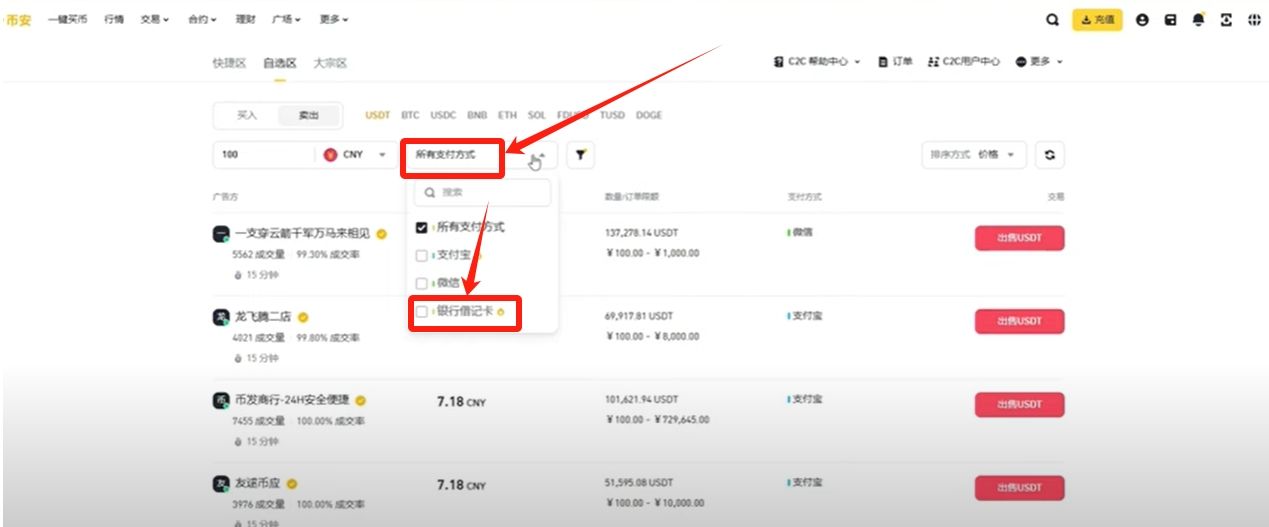Click the globe language icon
The height and width of the screenshot is (527, 1269).
pyautogui.click(x=1255, y=19)
